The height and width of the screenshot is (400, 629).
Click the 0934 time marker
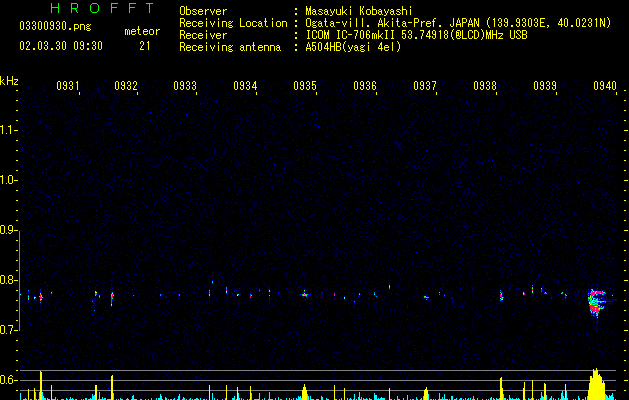point(245,86)
